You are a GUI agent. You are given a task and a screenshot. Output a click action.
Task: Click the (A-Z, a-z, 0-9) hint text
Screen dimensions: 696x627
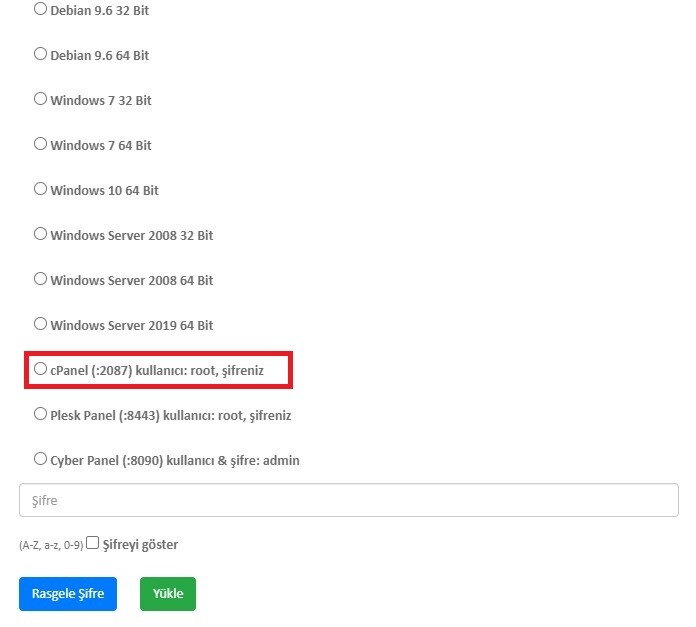[51, 545]
